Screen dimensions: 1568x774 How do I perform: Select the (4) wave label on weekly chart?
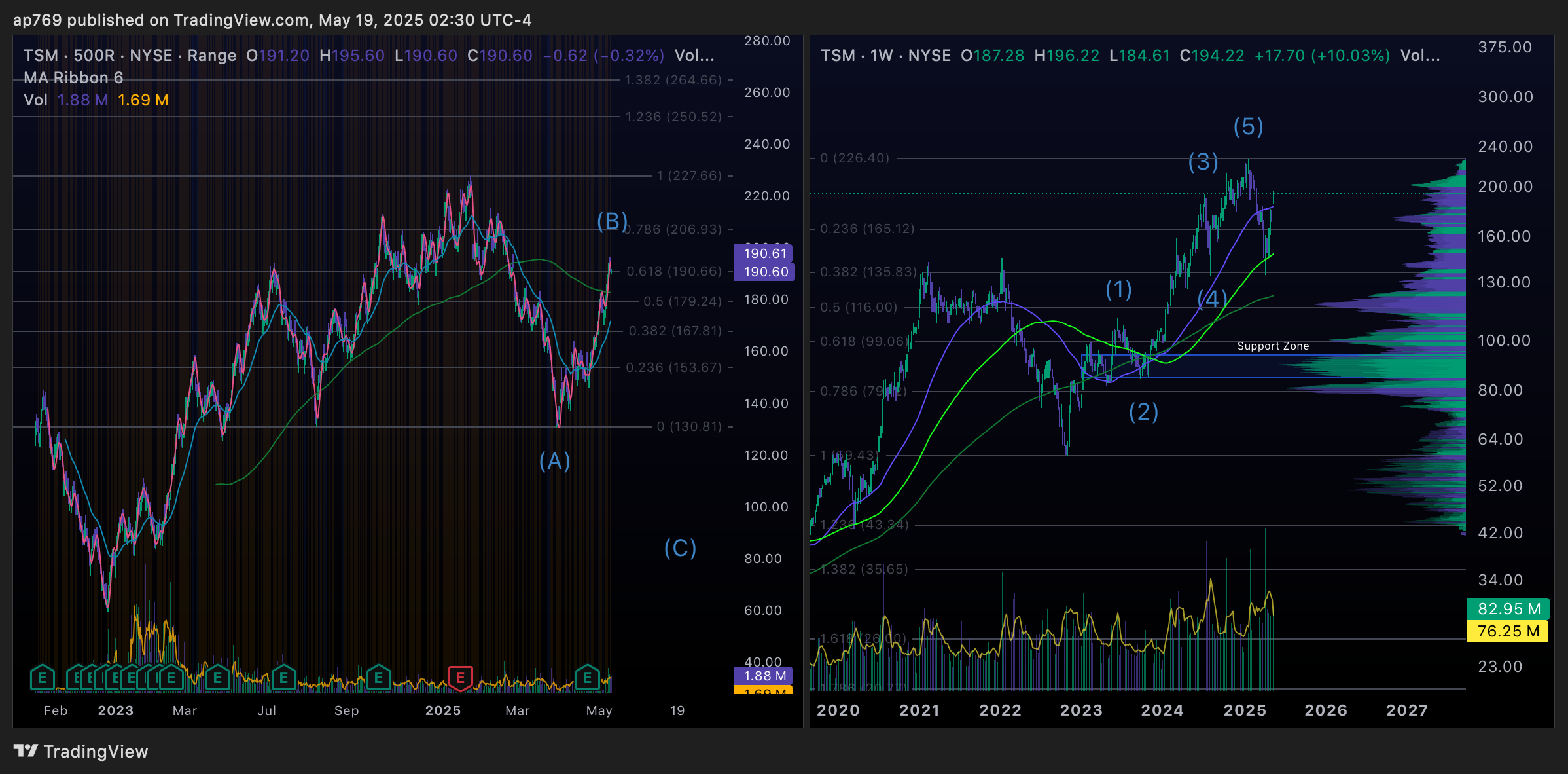[1212, 299]
